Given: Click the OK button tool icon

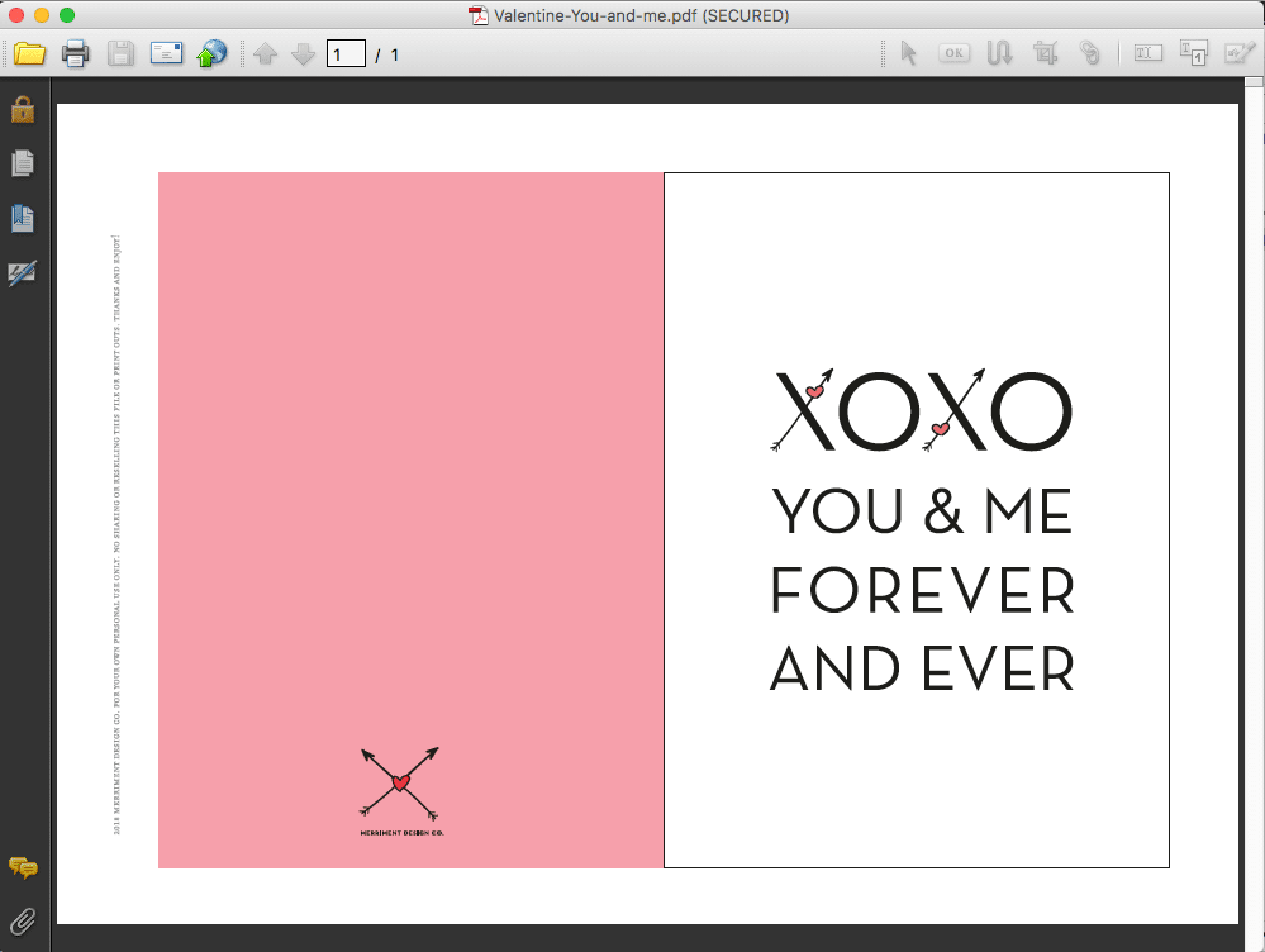Looking at the screenshot, I should coord(954,54).
